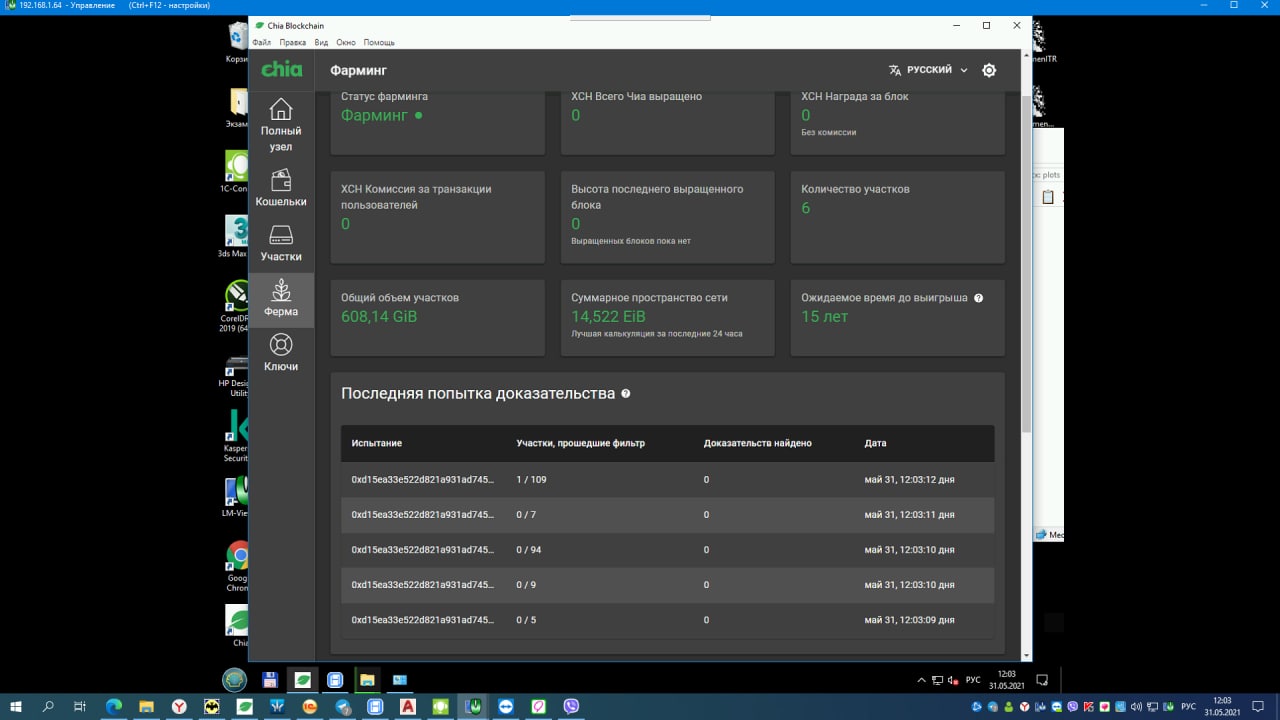This screenshot has width=1280, height=720.
Task: Click the date май 31, 12:03:12 дня
Action: coord(909,480)
